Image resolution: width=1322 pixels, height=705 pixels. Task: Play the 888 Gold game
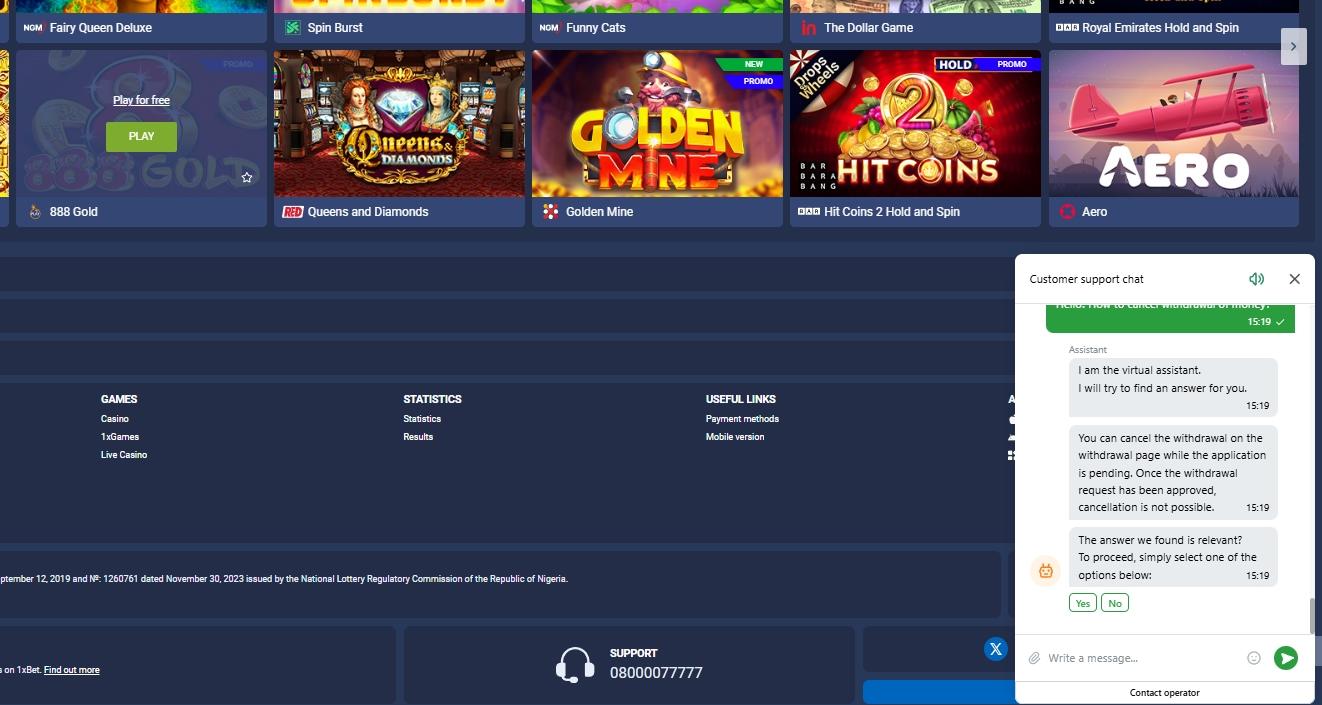pyautogui.click(x=141, y=136)
